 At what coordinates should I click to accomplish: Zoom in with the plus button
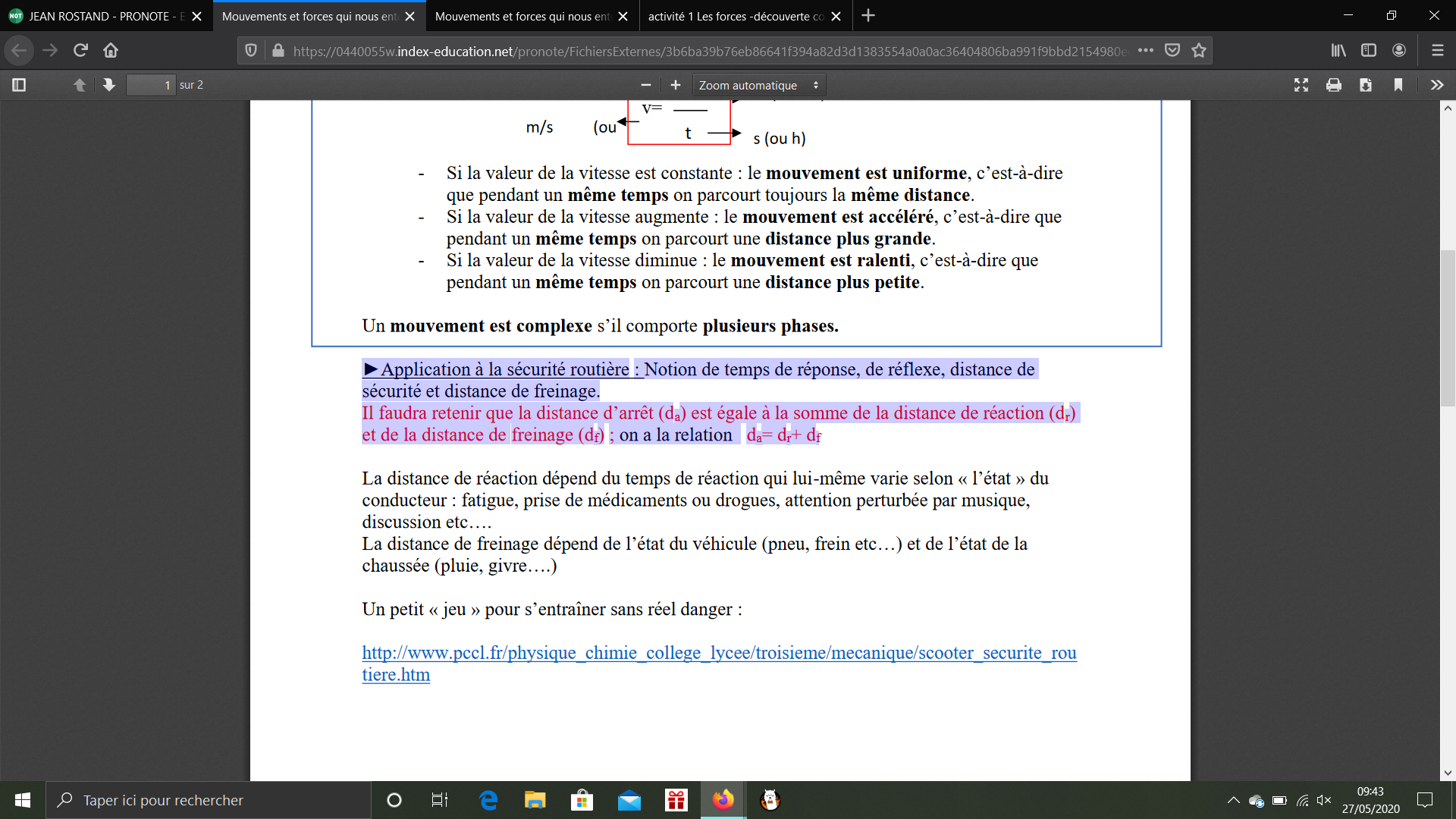click(x=676, y=85)
